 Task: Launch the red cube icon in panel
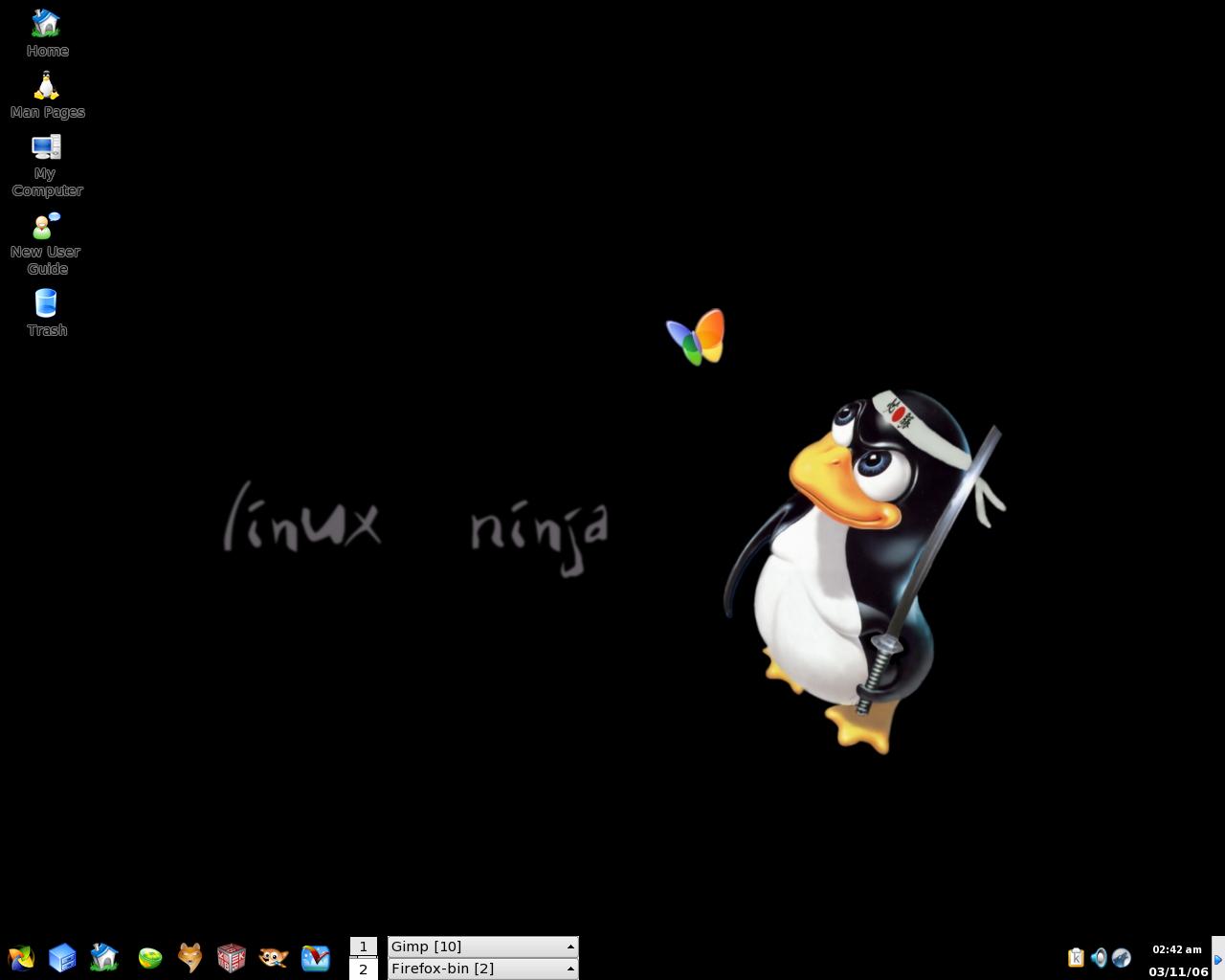click(231, 957)
